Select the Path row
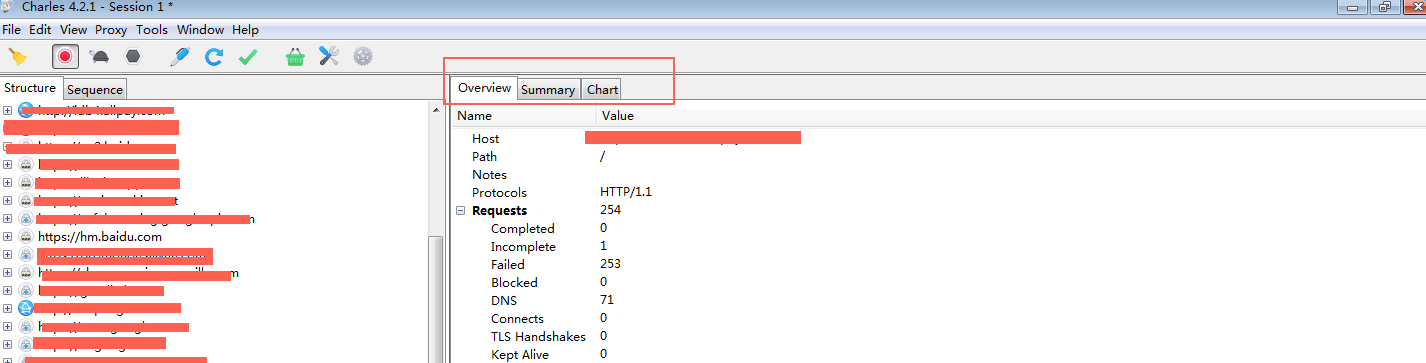Screen dimensions: 1426x363 [938, 157]
